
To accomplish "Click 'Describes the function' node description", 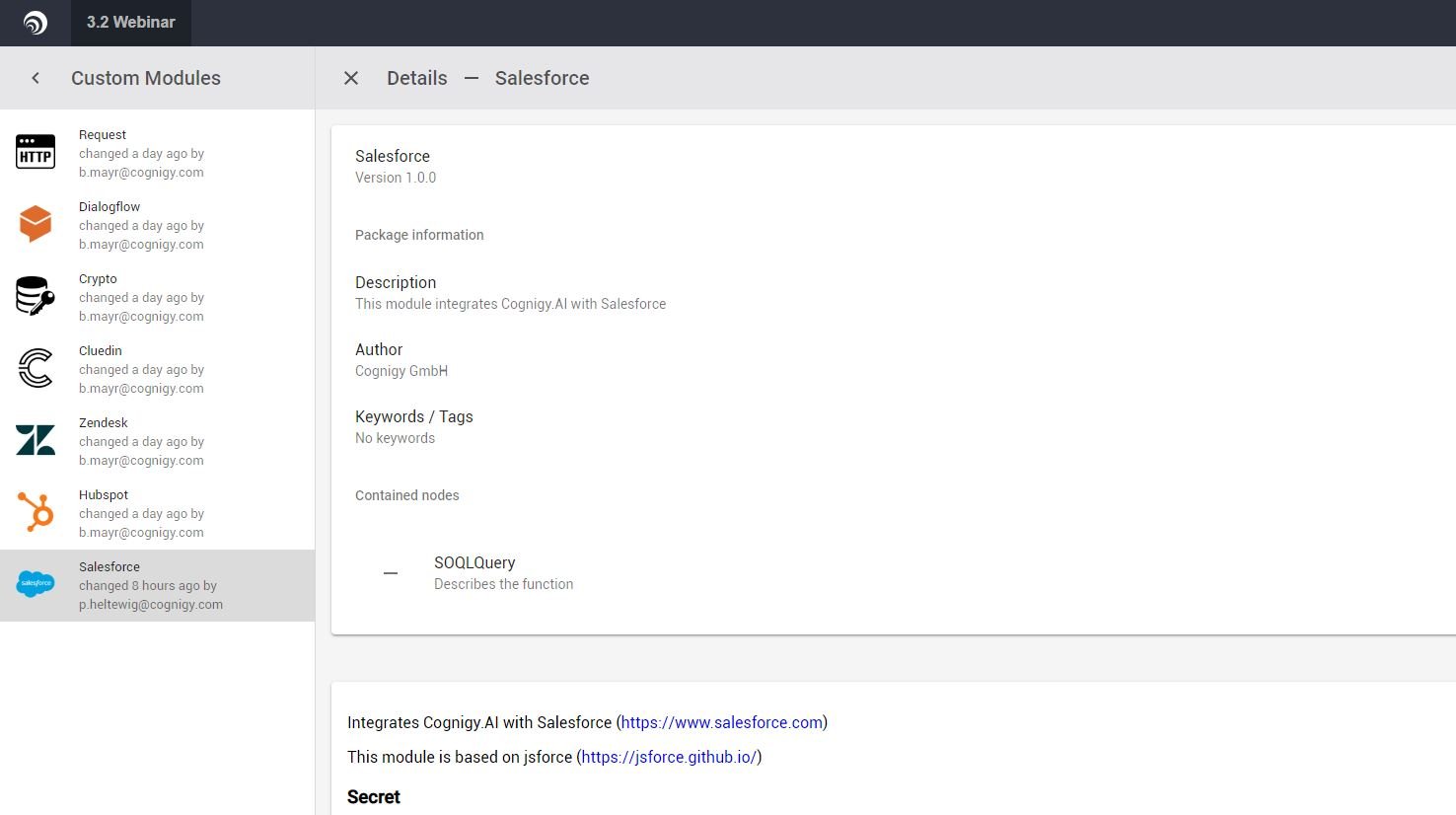I will point(504,584).
